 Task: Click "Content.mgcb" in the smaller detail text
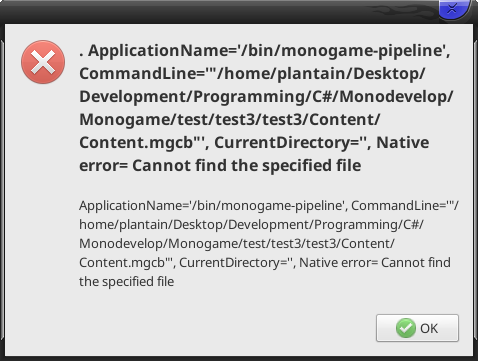click(122, 263)
